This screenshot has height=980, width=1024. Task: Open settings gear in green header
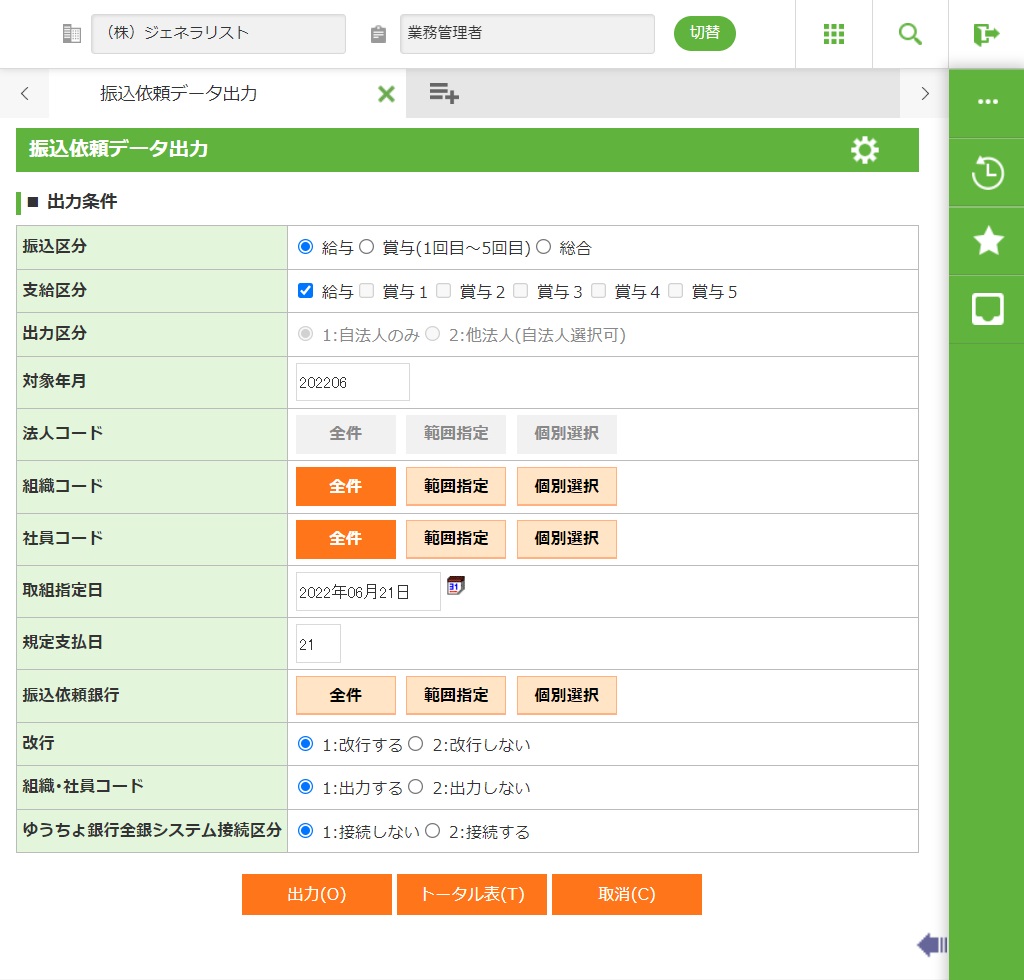coord(864,150)
